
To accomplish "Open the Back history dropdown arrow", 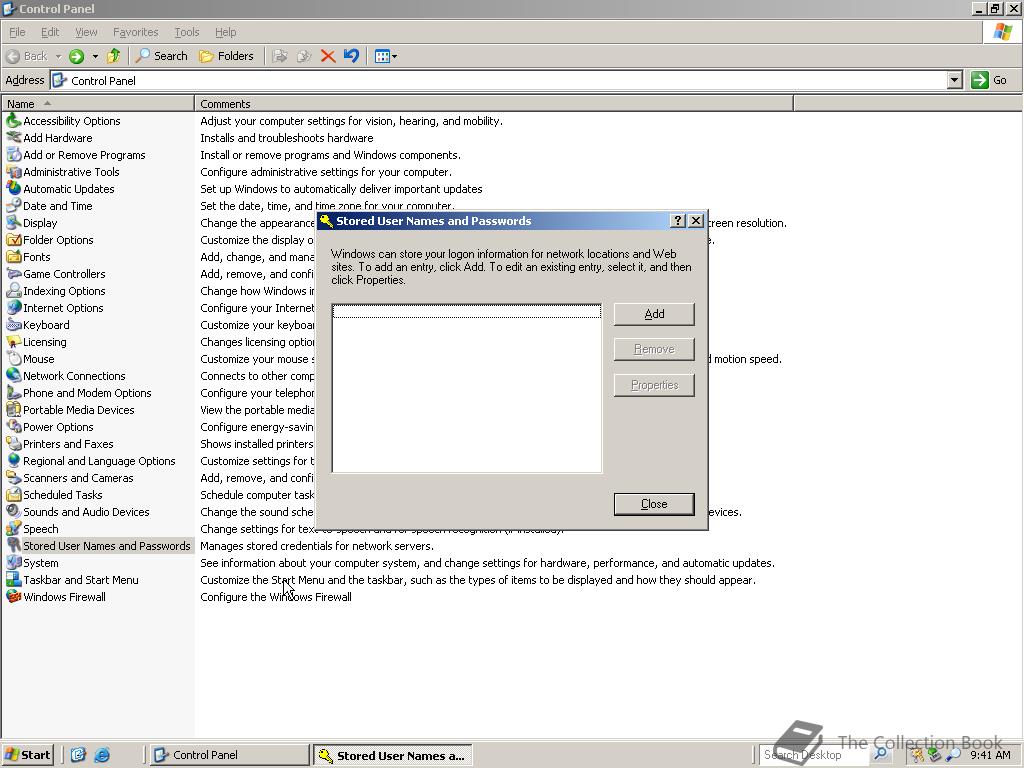I will tap(58, 56).
